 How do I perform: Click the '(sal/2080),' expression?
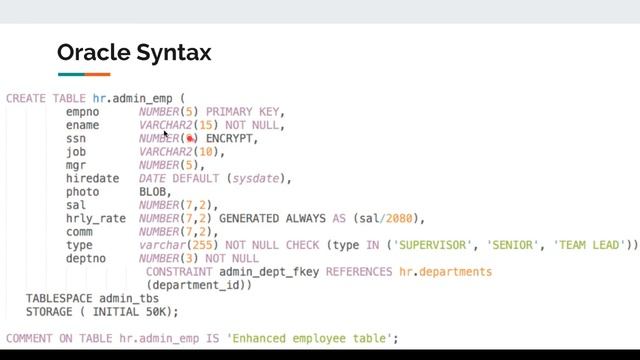389,219
